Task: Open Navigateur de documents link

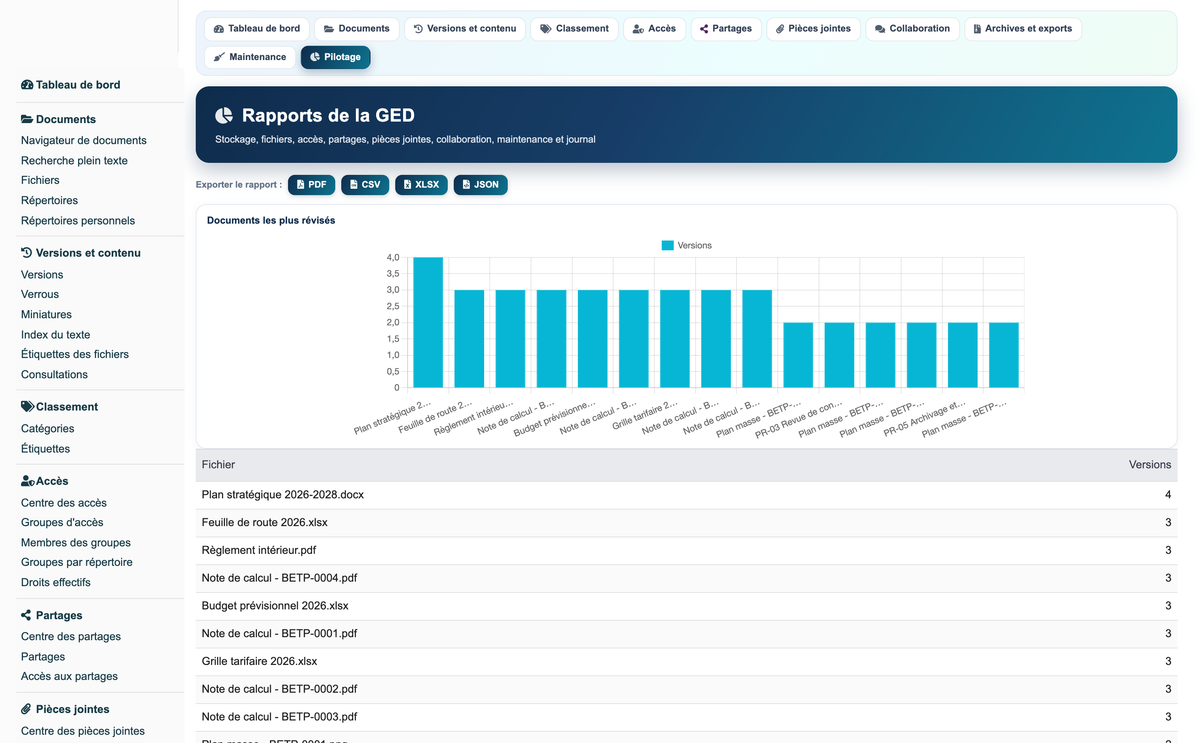Action: pyautogui.click(x=84, y=141)
